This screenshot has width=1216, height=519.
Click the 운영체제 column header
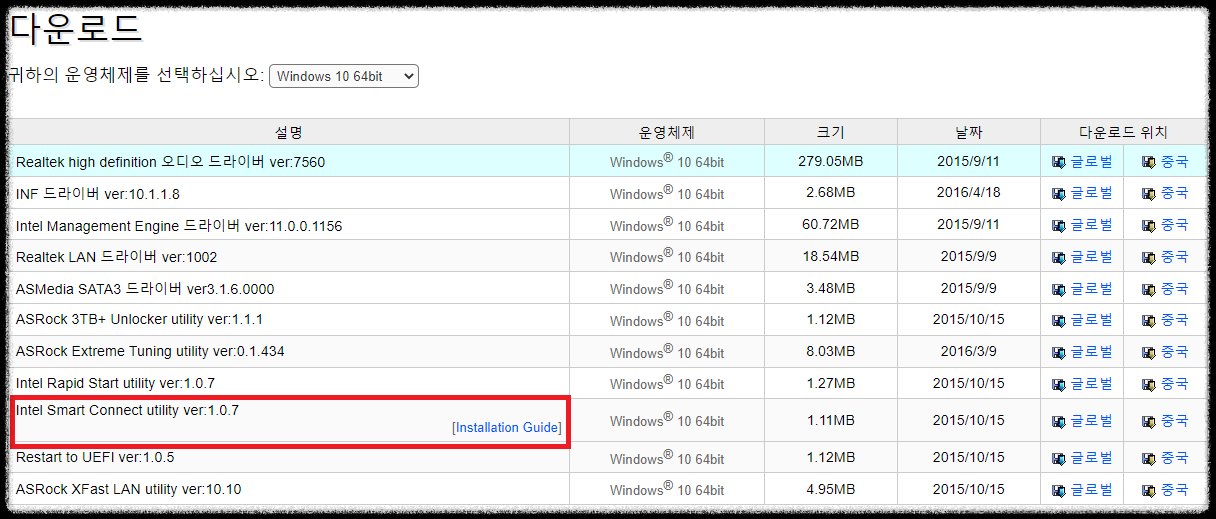[x=667, y=132]
